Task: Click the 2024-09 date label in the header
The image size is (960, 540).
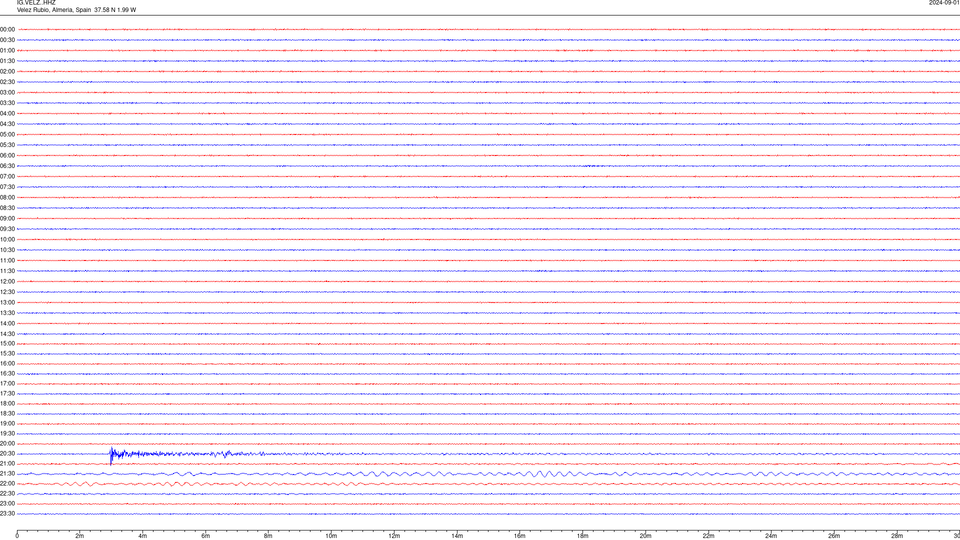Action: point(944,2)
